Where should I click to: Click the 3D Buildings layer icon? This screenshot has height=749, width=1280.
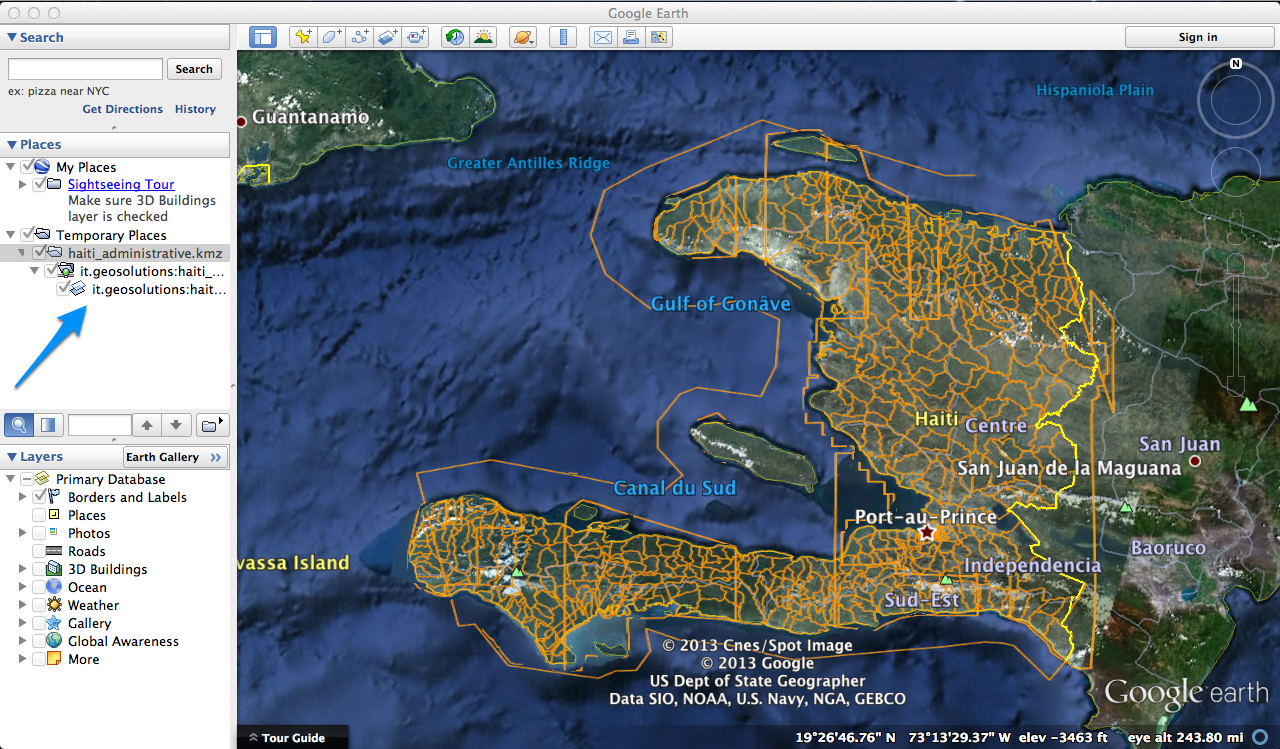(54, 569)
